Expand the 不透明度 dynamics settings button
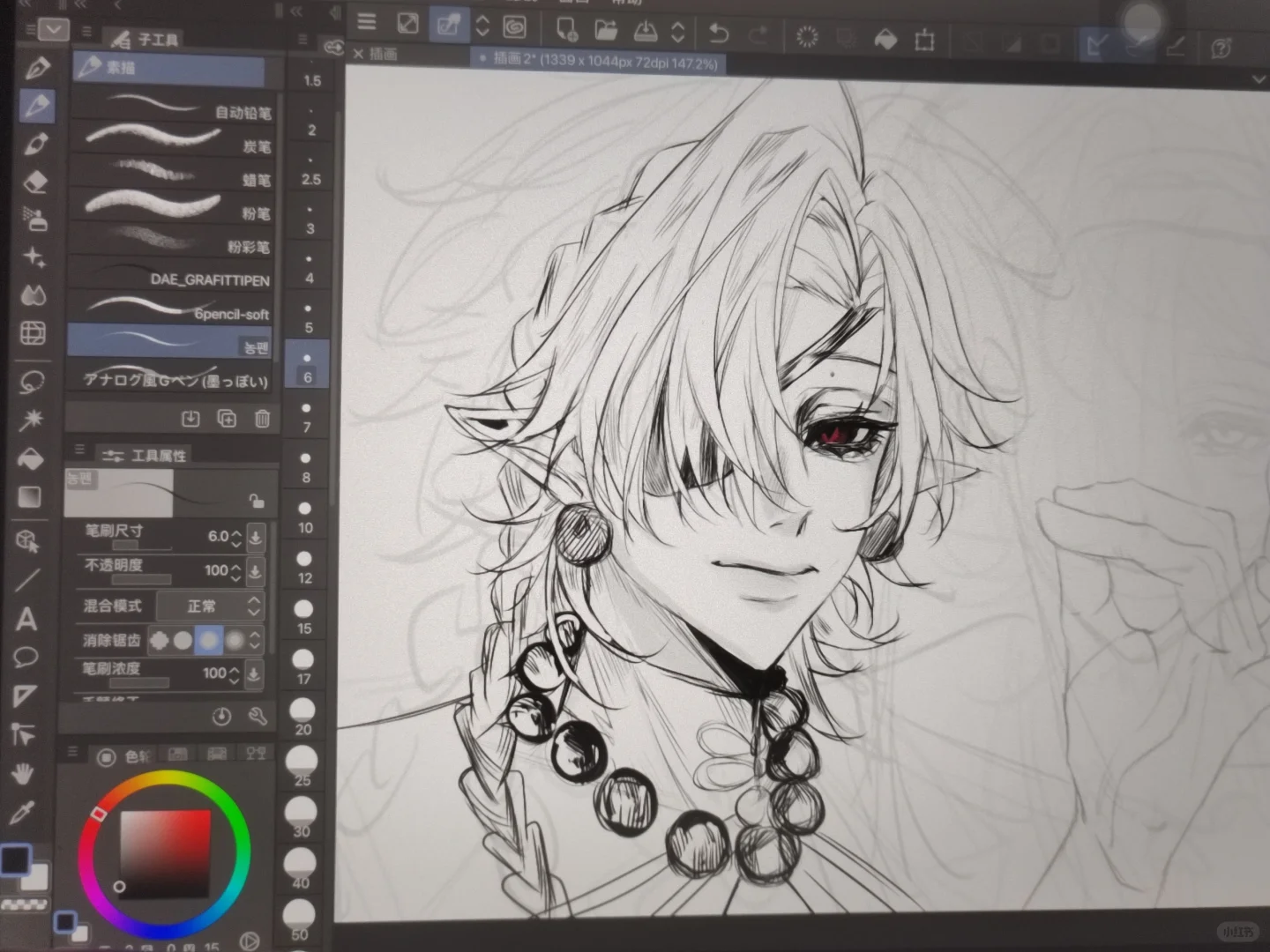Viewport: 1270px width, 952px height. (x=255, y=571)
